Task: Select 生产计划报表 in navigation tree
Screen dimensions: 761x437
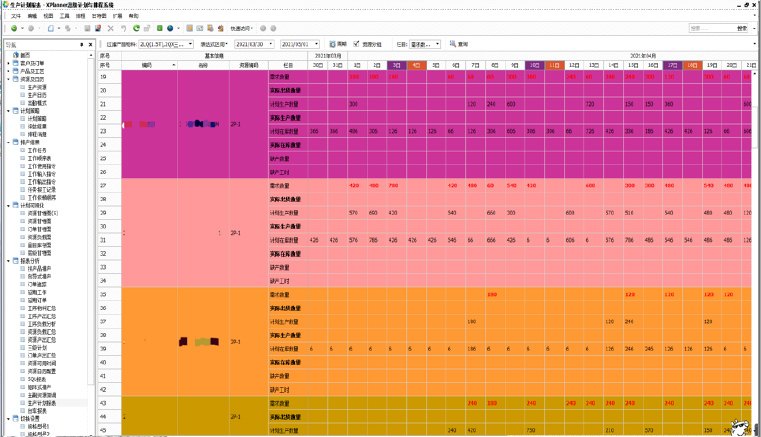Action: click(x=42, y=403)
